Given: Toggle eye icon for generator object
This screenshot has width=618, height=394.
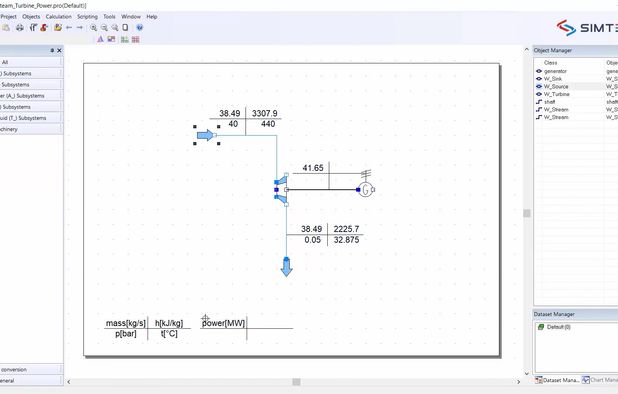Looking at the screenshot, I should point(539,71).
